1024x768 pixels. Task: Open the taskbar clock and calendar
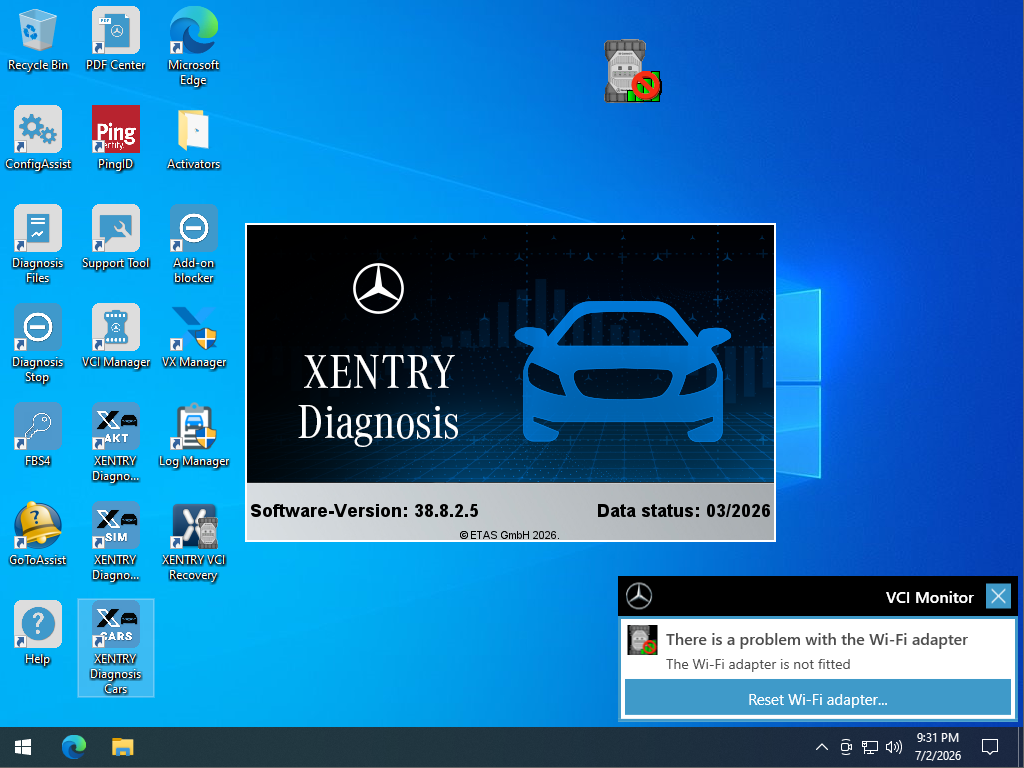tap(938, 747)
